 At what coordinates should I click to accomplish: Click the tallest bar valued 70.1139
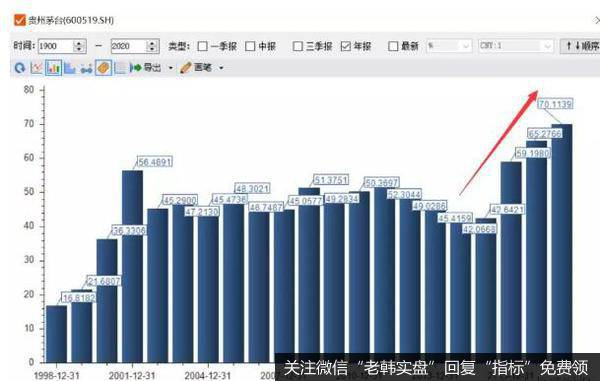(x=562, y=243)
